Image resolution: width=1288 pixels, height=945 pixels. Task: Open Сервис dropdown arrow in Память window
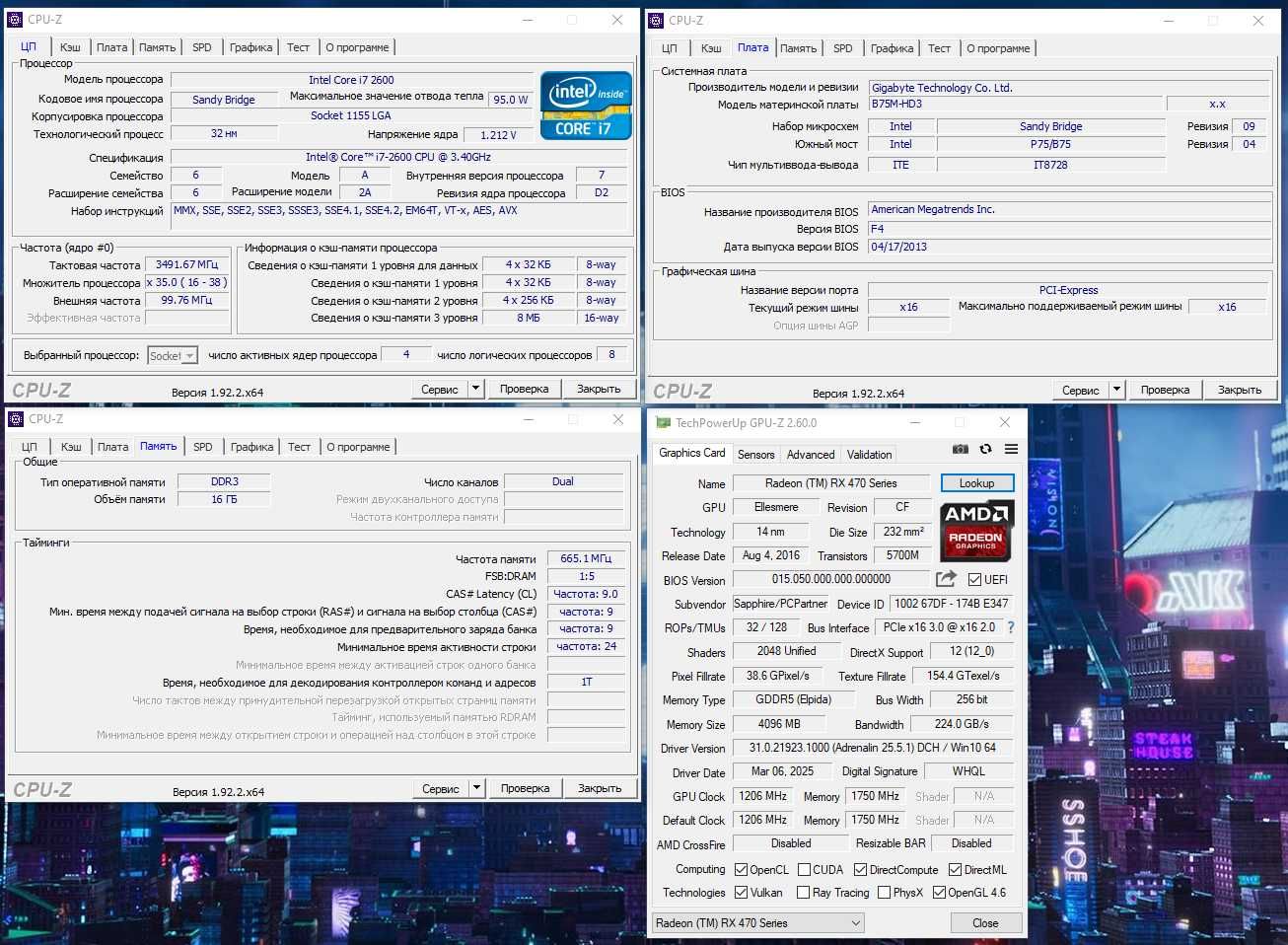[x=476, y=788]
